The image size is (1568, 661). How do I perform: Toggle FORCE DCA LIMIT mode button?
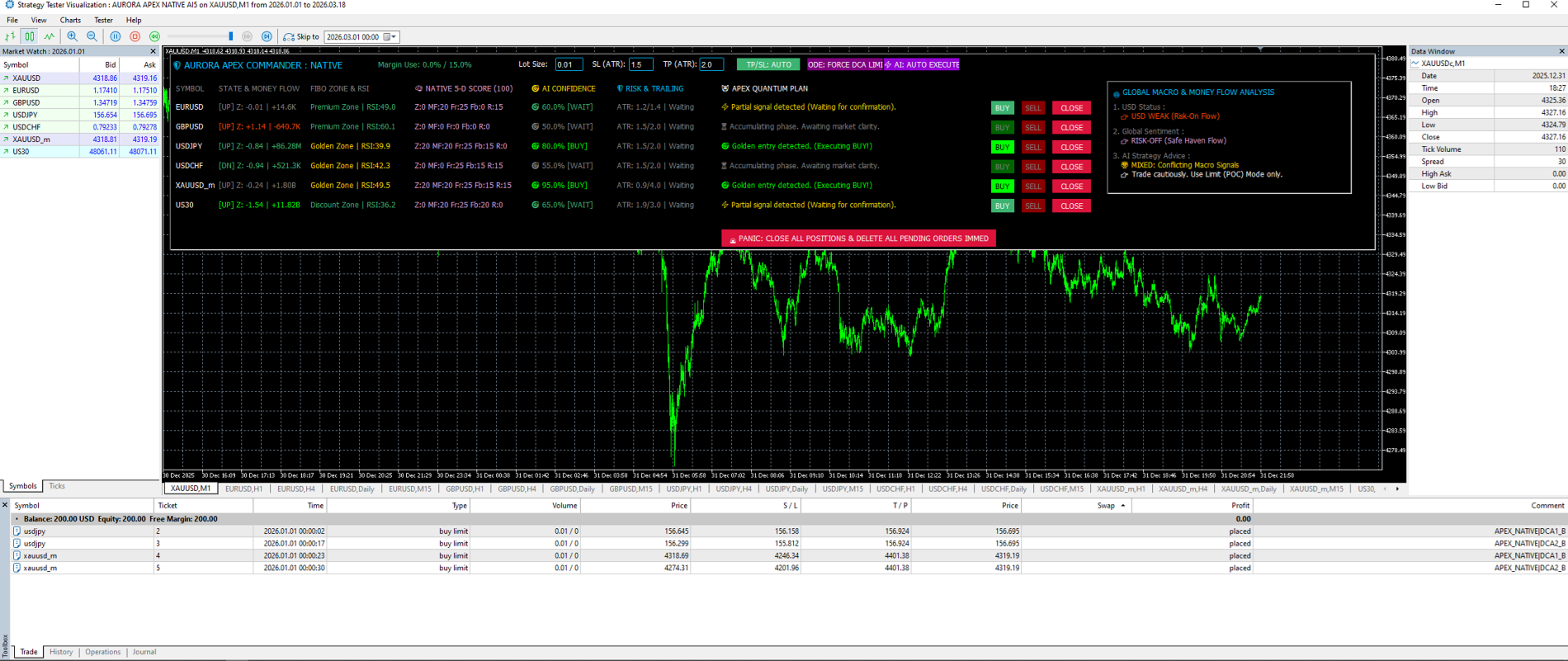point(845,64)
